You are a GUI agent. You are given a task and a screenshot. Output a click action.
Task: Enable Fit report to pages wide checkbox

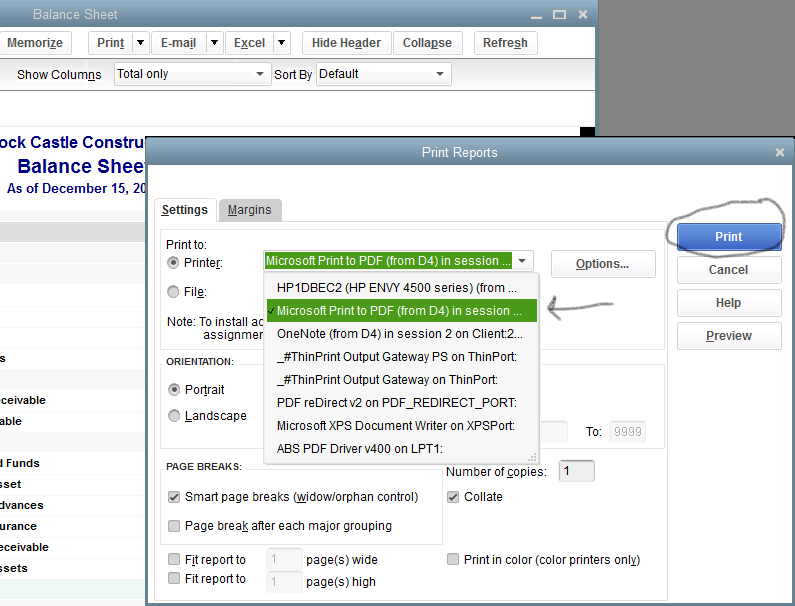click(x=174, y=559)
